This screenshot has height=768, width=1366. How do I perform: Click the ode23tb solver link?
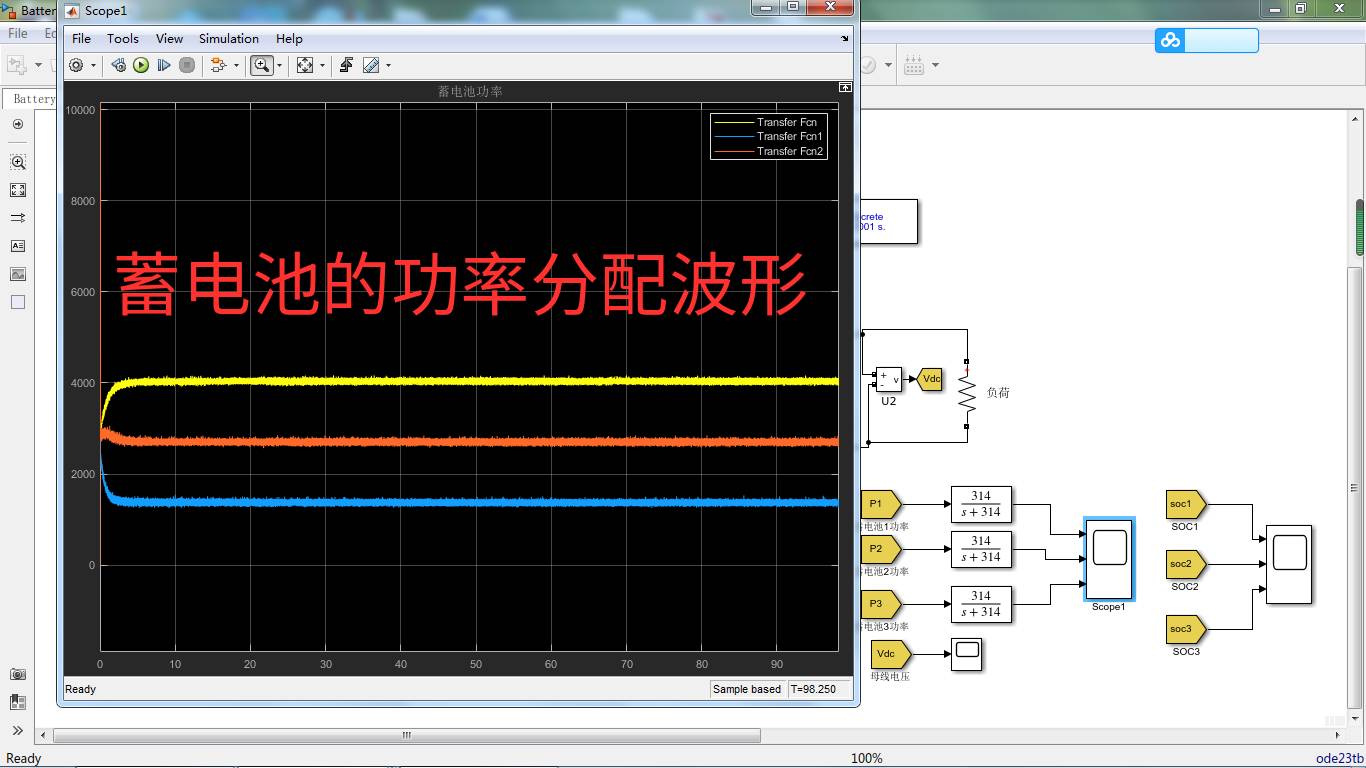(x=1340, y=758)
